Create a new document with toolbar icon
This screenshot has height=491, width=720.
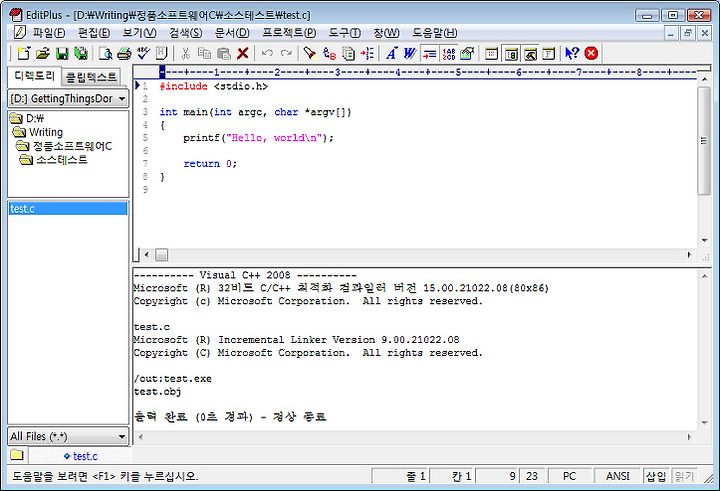pos(23,54)
